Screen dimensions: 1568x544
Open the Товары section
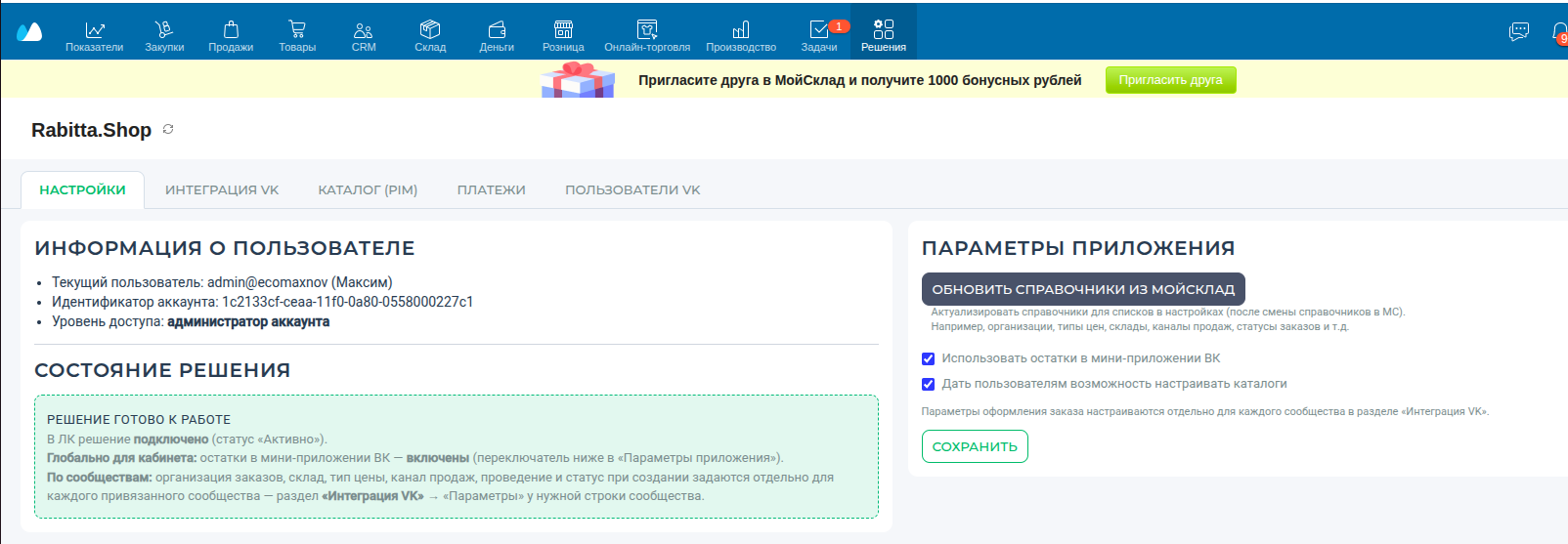click(x=297, y=36)
